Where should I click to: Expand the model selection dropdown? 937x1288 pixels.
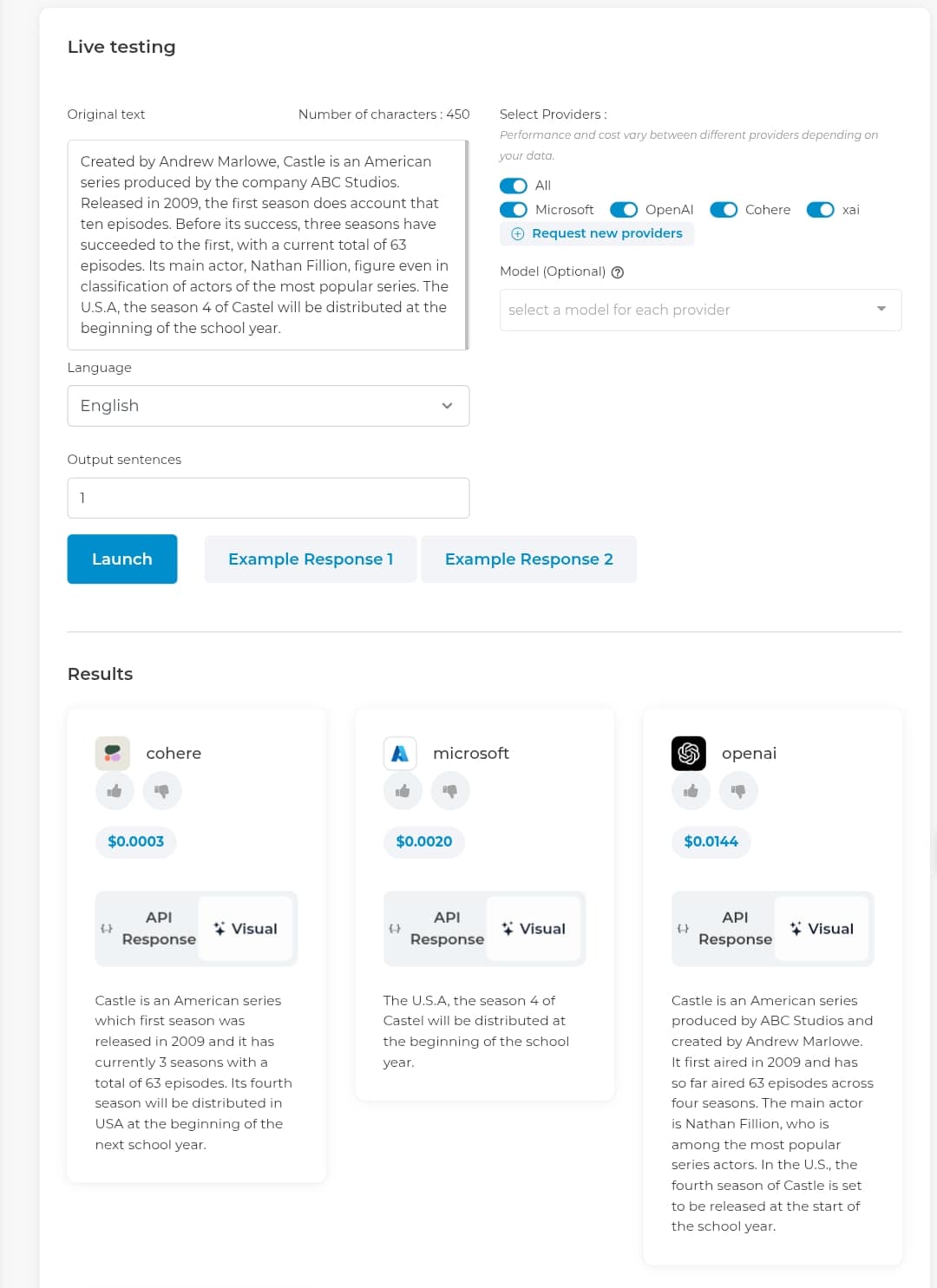click(x=700, y=310)
